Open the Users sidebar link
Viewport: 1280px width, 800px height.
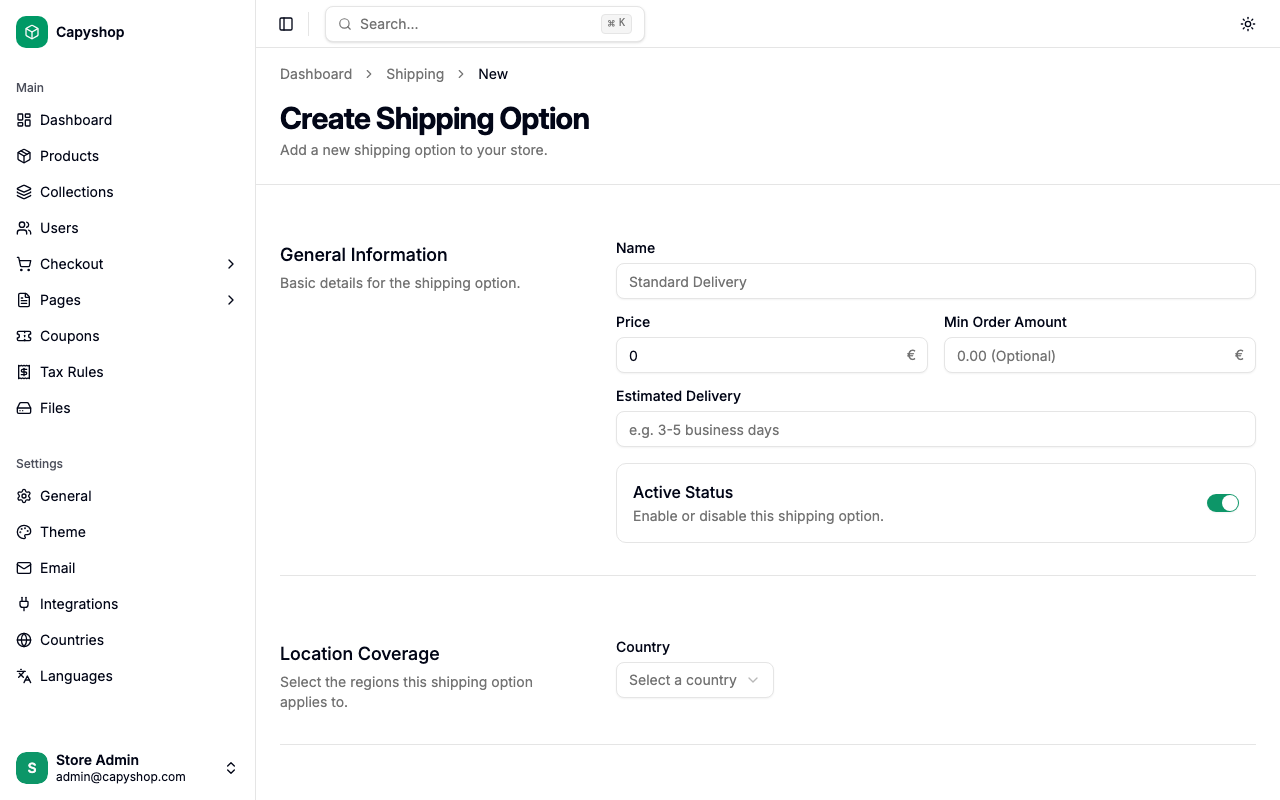(x=128, y=228)
